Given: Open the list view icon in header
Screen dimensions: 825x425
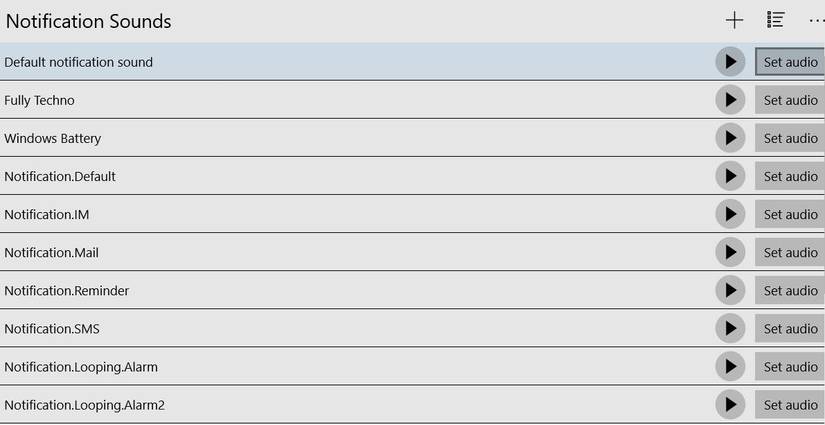Looking at the screenshot, I should tap(775, 20).
